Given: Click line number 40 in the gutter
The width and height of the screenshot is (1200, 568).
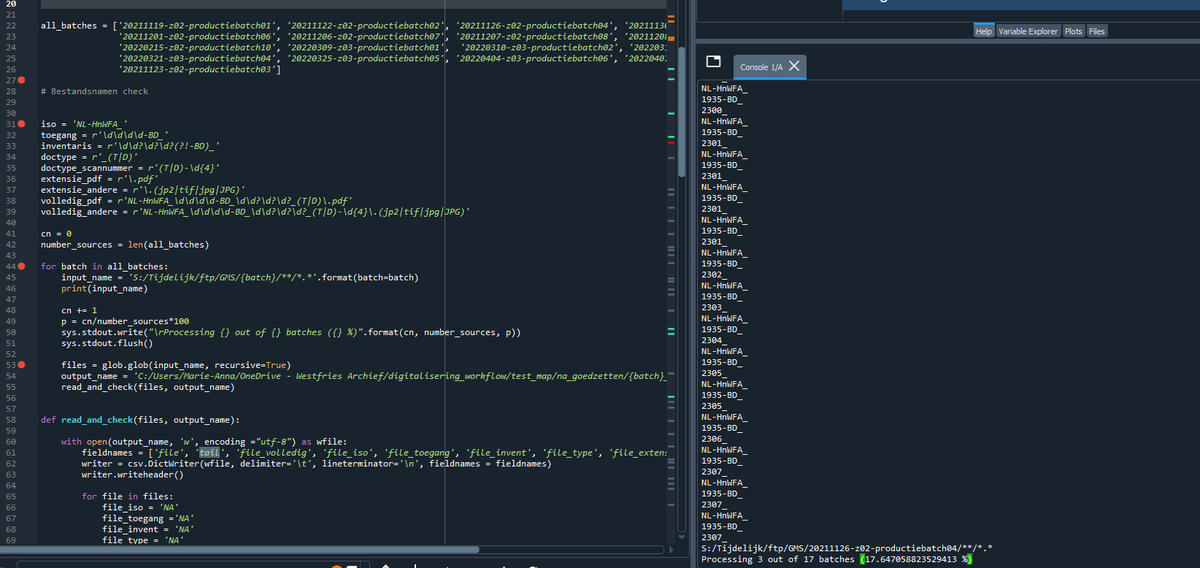Looking at the screenshot, I should coord(10,222).
